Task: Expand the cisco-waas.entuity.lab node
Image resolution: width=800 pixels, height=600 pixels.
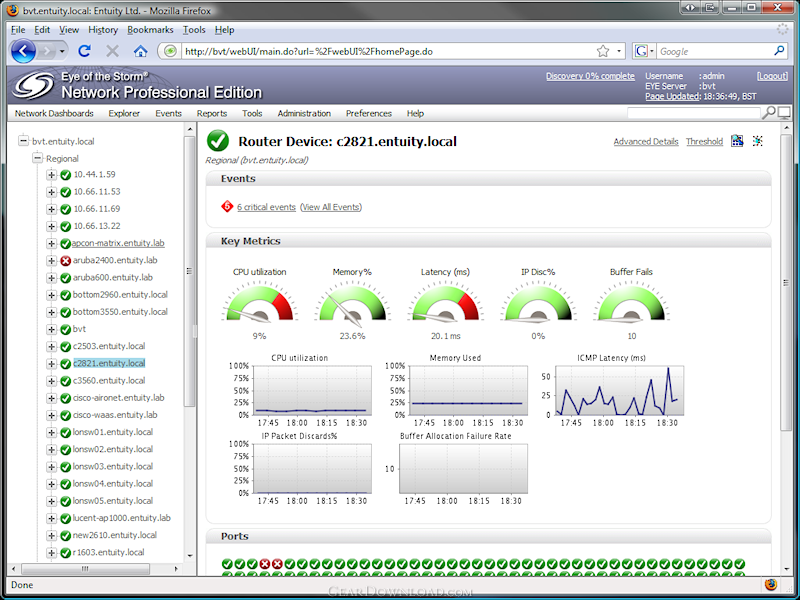Action: (51, 415)
